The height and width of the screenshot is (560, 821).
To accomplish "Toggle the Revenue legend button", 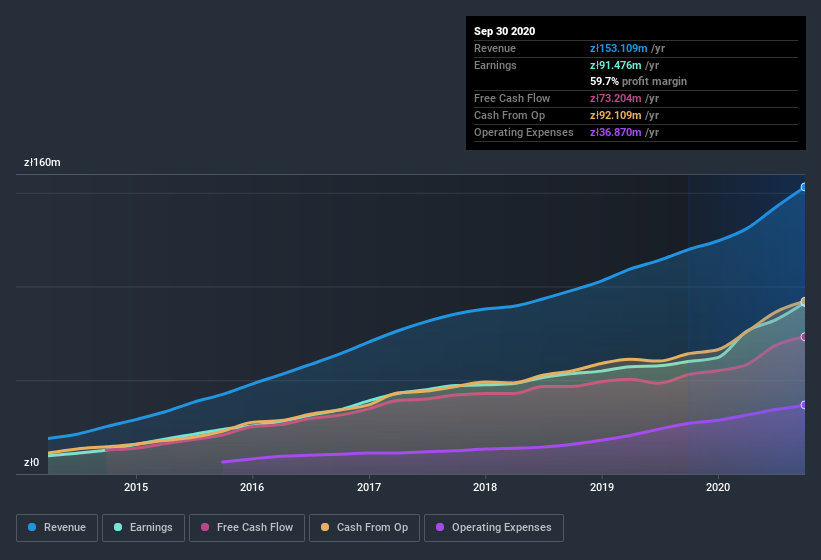I will click(57, 528).
